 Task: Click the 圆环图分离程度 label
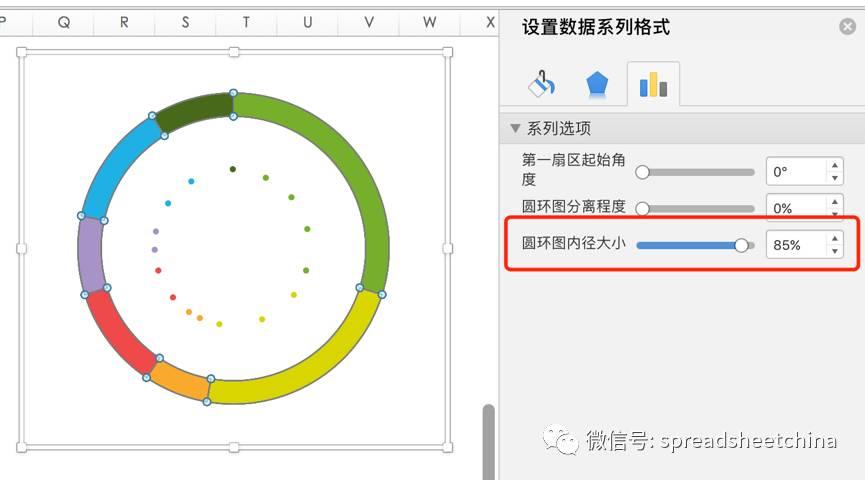(574, 206)
